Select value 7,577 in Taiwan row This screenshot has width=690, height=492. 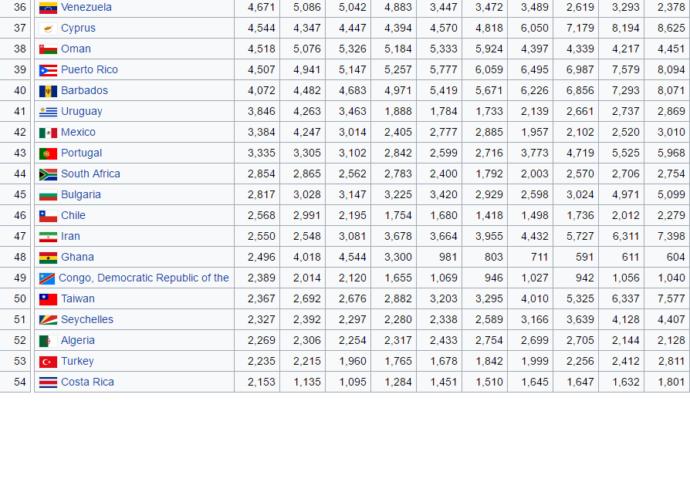click(671, 299)
